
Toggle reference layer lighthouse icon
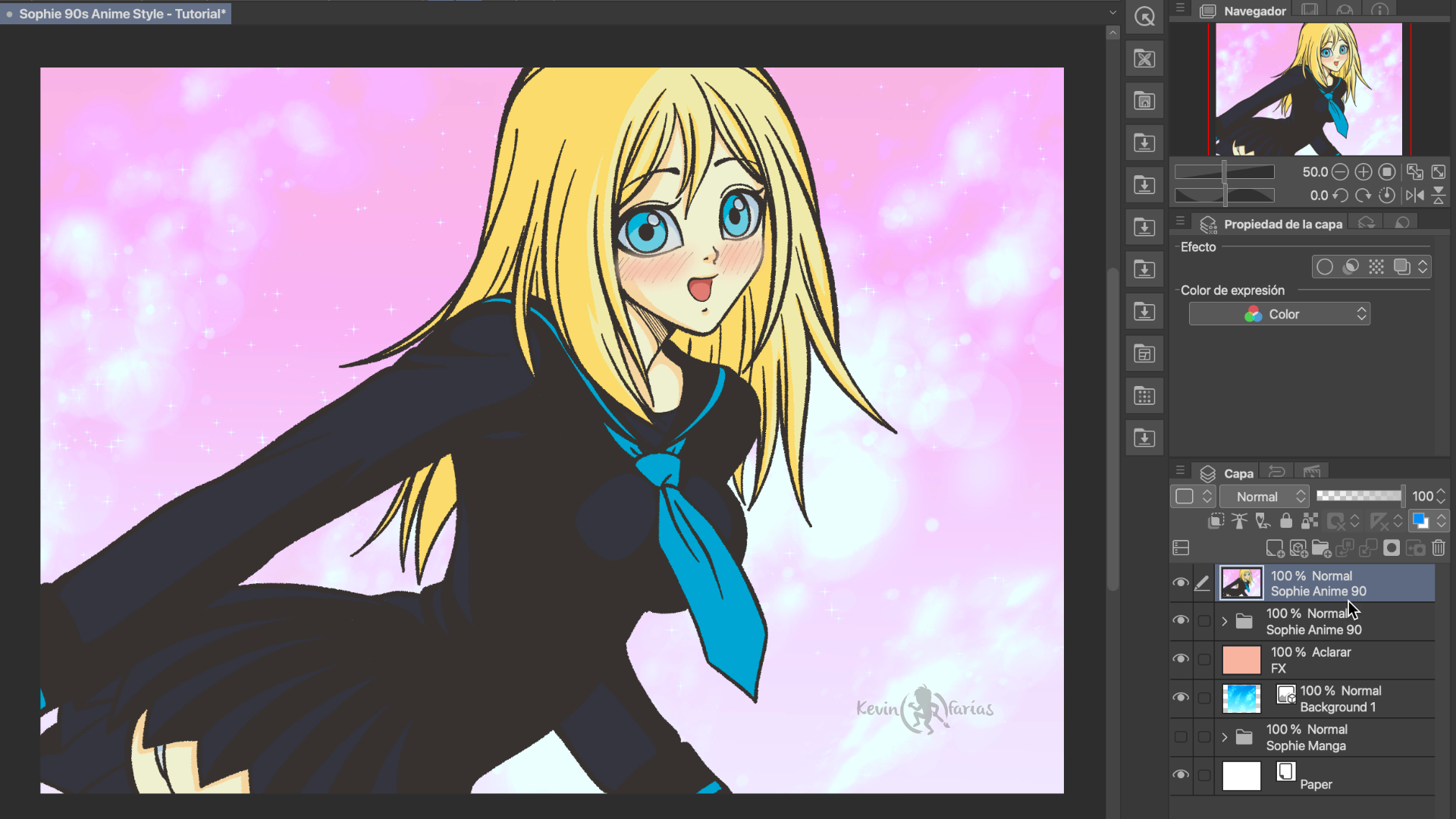click(1239, 521)
